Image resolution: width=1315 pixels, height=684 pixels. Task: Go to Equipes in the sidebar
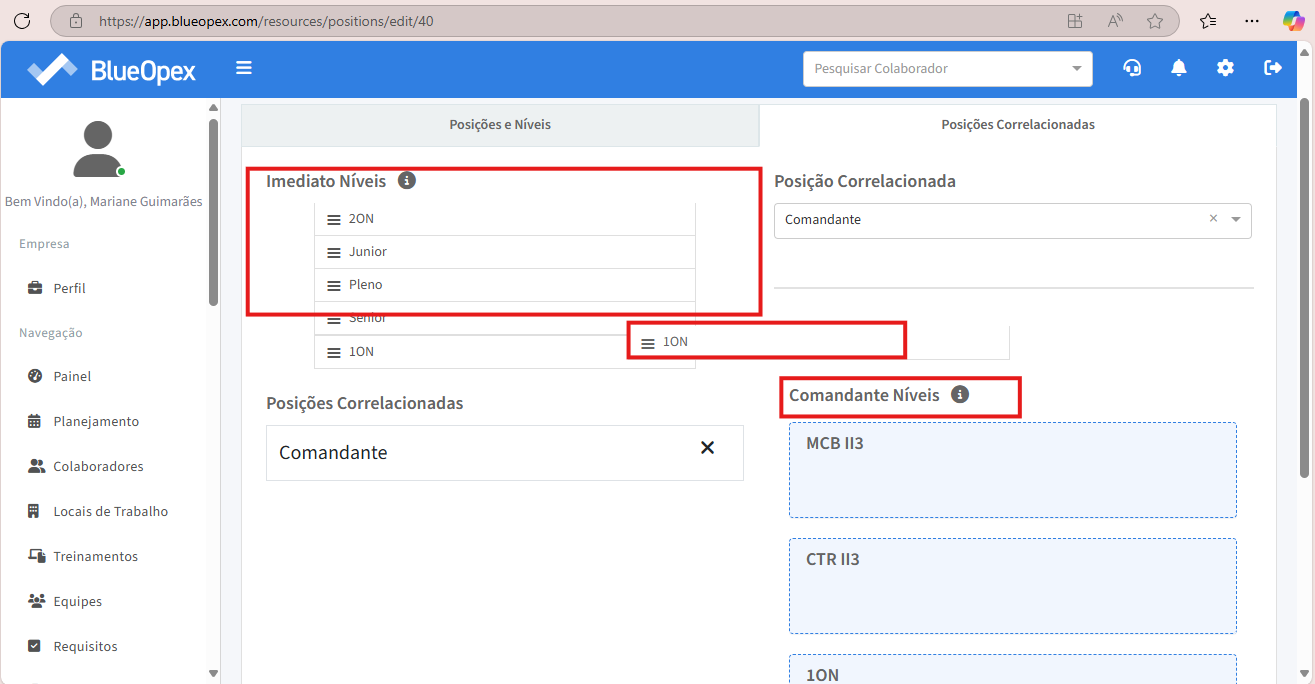click(77, 601)
